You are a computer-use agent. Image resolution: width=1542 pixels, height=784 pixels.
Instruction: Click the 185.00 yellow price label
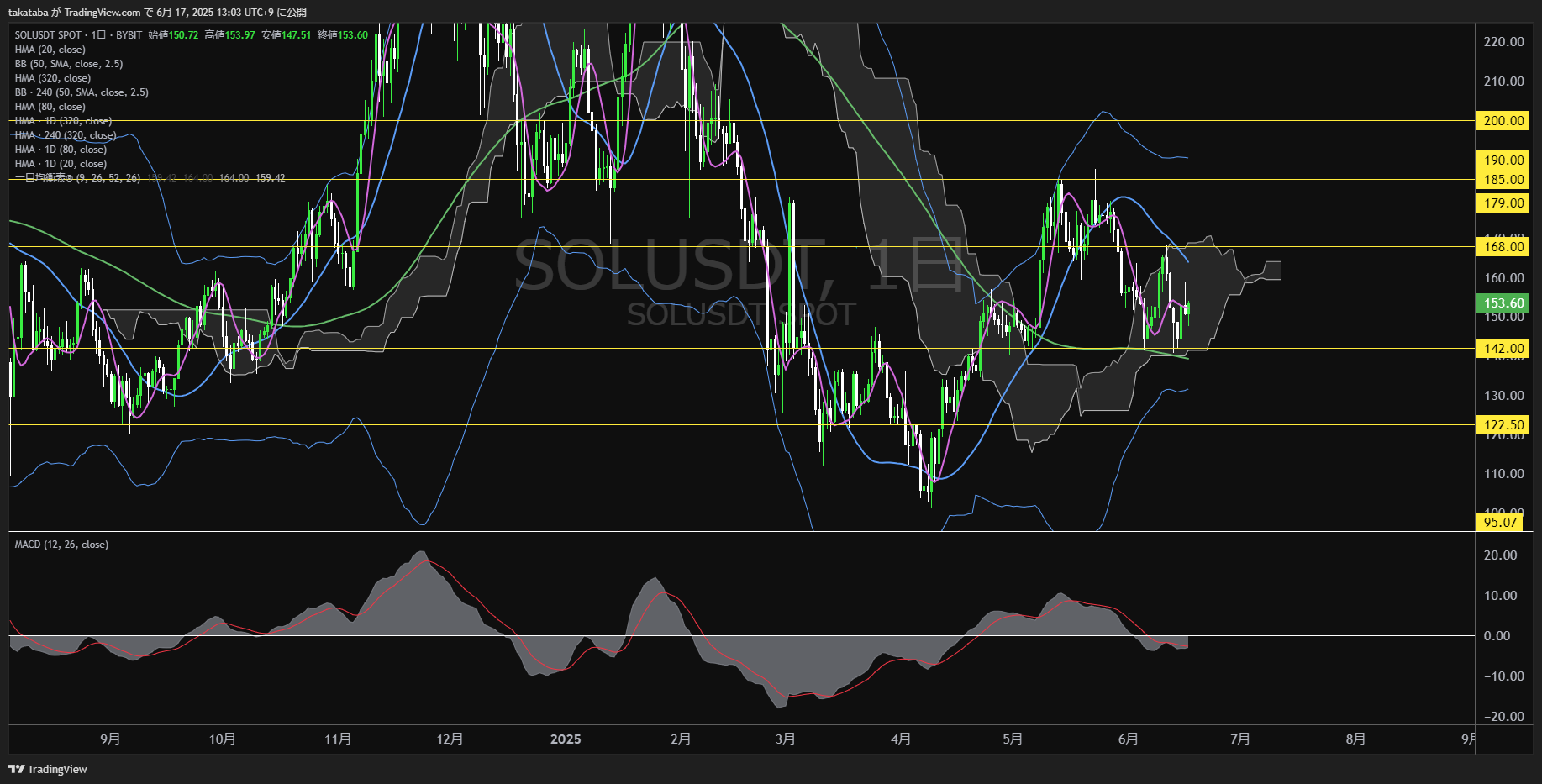click(x=1503, y=179)
